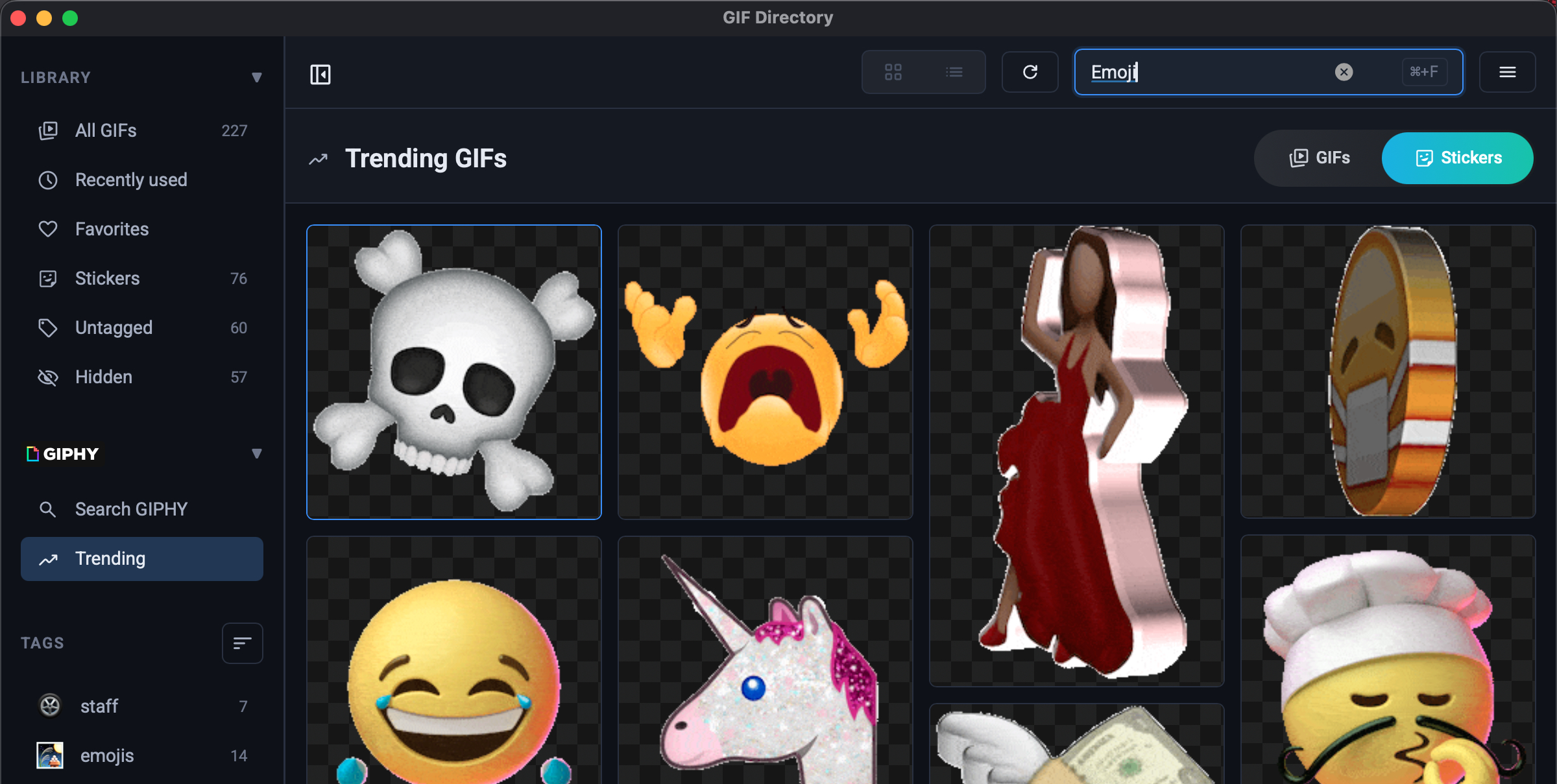The width and height of the screenshot is (1557, 784).
Task: Click the All GIFs icon
Action: [x=48, y=130]
